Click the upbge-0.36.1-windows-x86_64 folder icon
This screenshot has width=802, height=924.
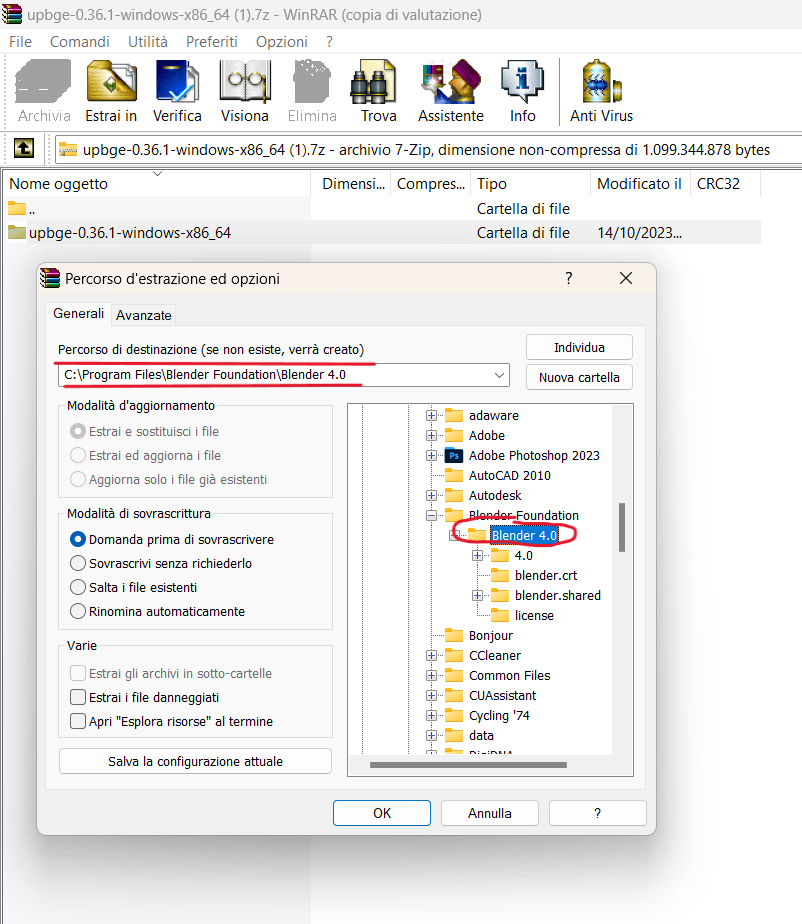tap(17, 233)
